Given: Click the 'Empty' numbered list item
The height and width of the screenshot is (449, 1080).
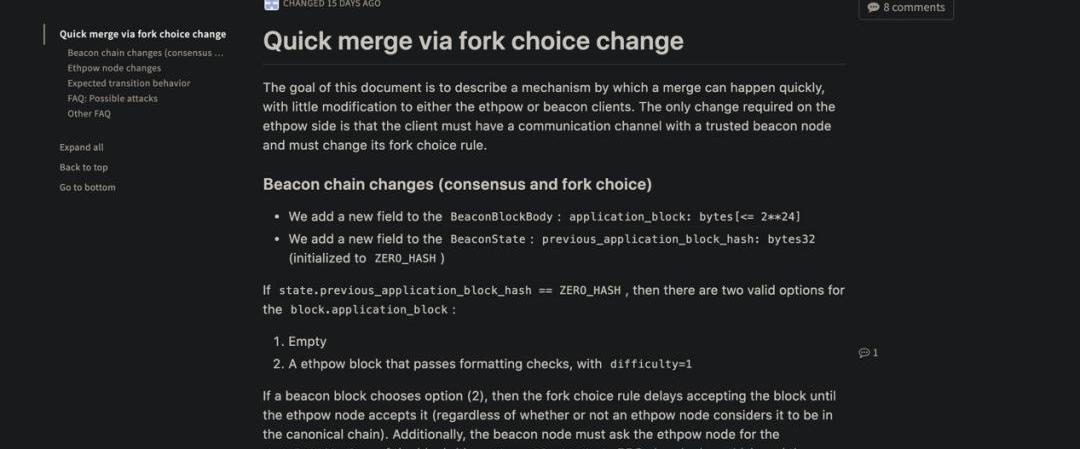Looking at the screenshot, I should [307, 341].
